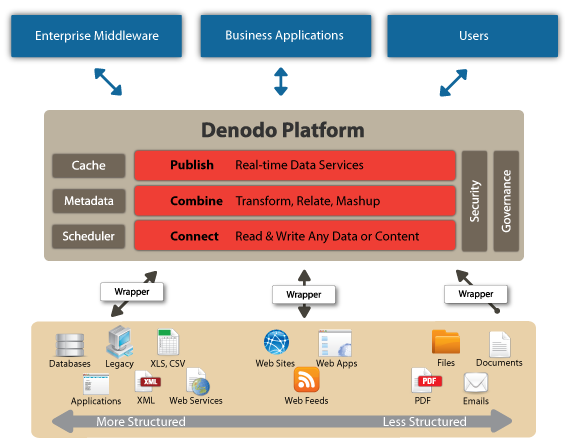Image resolution: width=565 pixels, height=446 pixels.
Task: Click the Documents caption text
Action: (x=499, y=363)
